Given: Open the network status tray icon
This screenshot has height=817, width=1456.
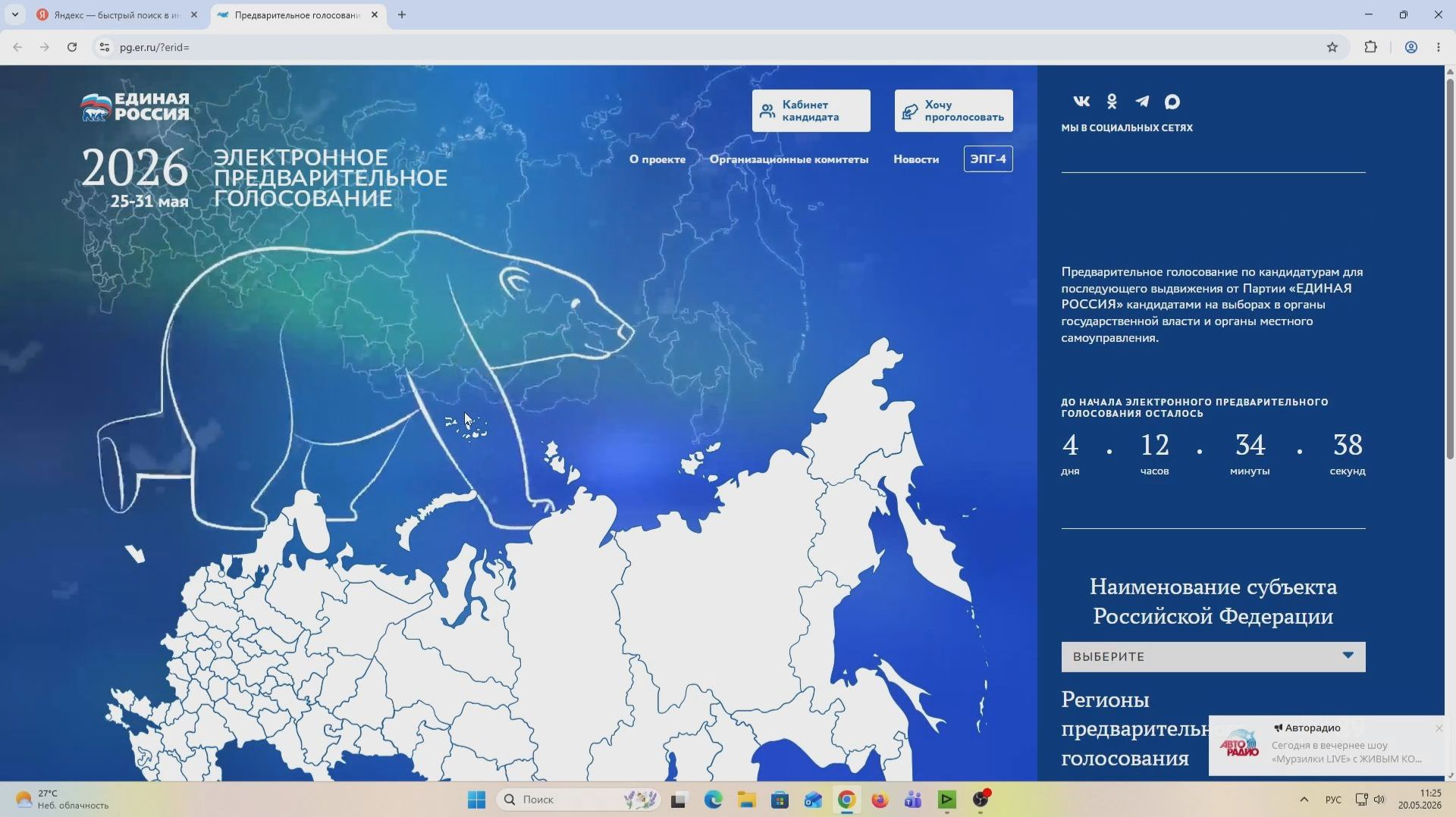Looking at the screenshot, I should 1361,800.
